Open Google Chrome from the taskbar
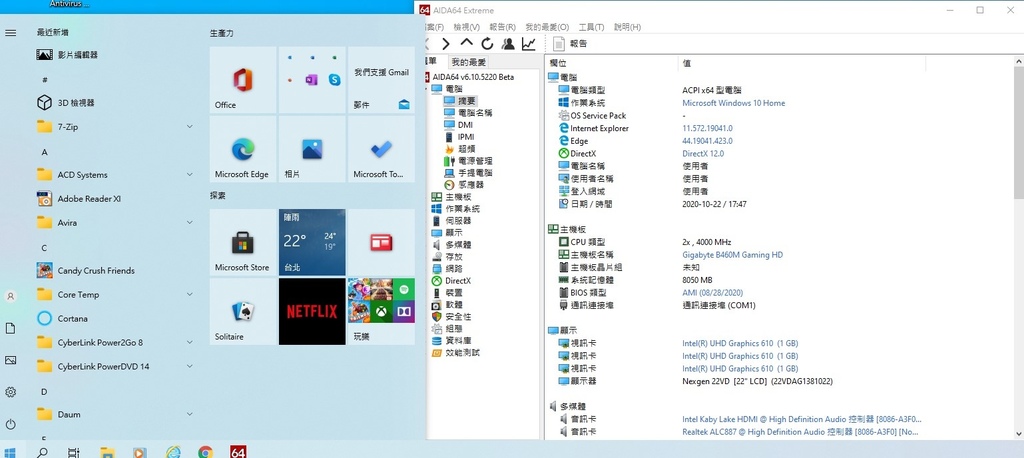Screen dimensions: 1024x458 [x=206, y=451]
